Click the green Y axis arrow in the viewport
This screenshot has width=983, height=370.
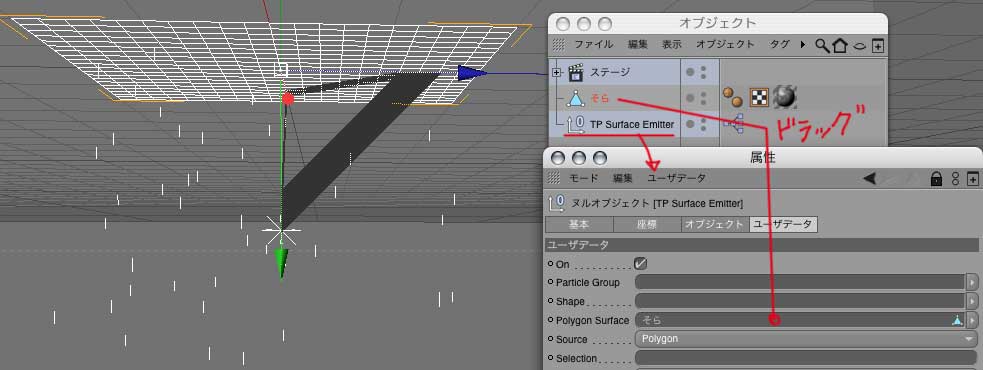click(x=281, y=263)
